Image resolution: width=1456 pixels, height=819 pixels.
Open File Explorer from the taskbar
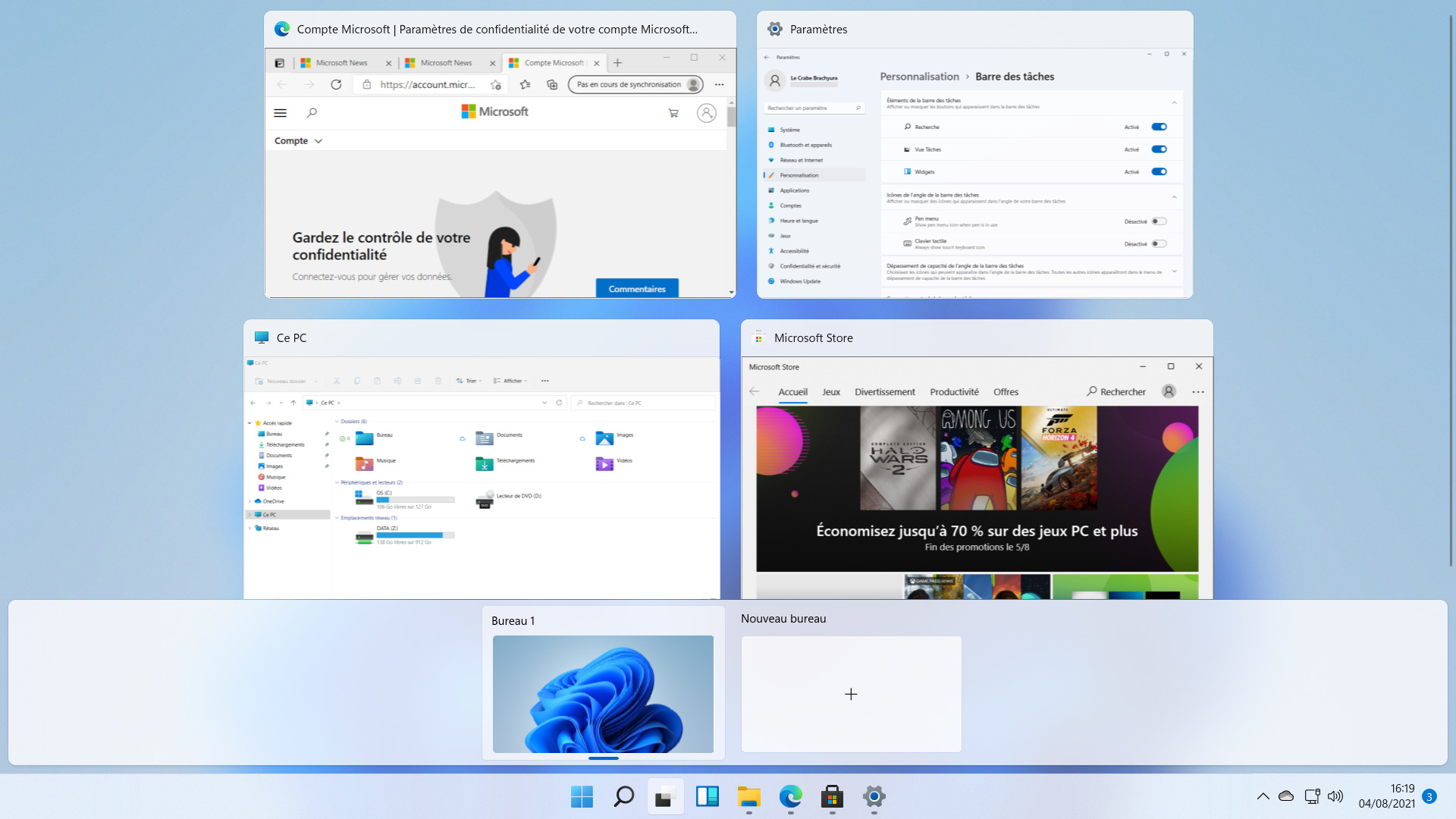click(x=748, y=796)
